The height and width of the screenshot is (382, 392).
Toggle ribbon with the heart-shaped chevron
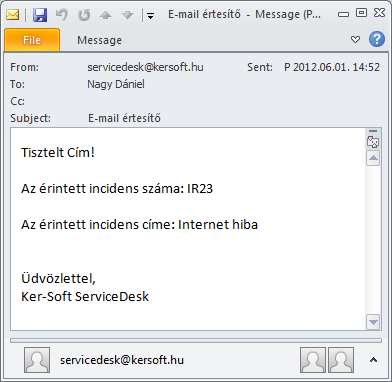click(356, 40)
